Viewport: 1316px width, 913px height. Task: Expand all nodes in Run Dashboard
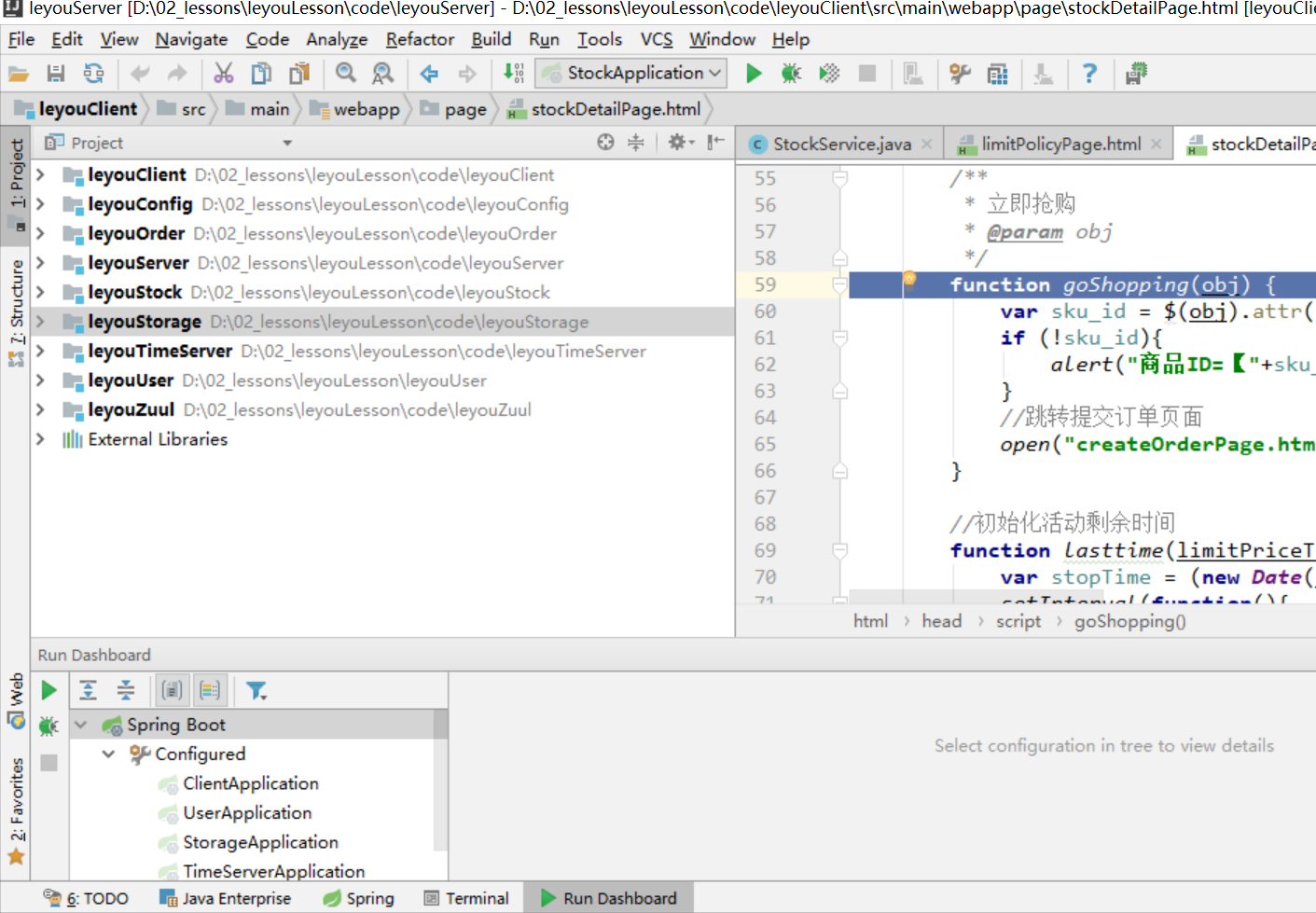(x=88, y=690)
